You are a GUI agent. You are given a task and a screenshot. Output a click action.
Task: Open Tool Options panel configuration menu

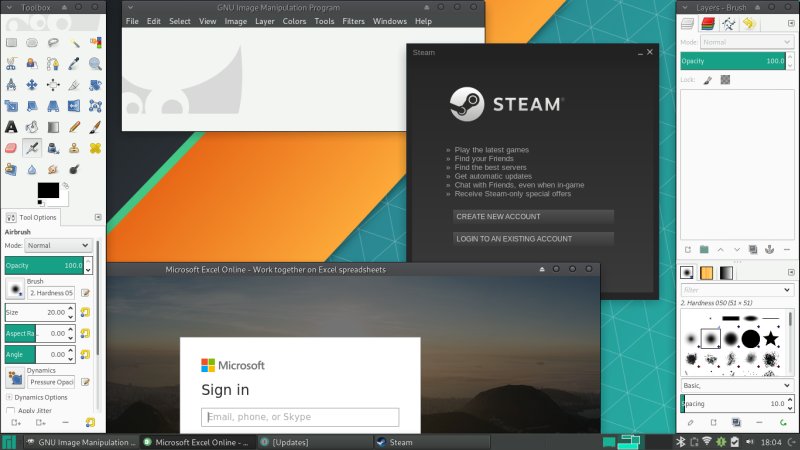(x=98, y=217)
